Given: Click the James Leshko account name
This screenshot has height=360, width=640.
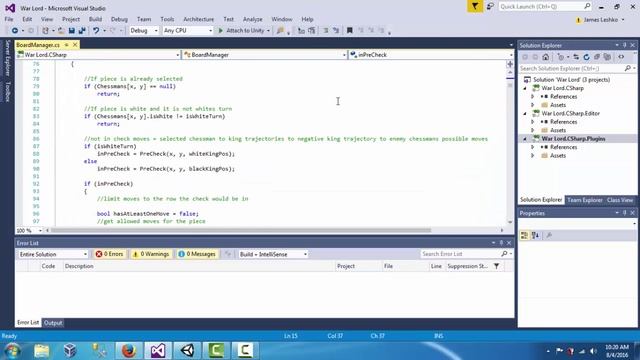Looking at the screenshot, I should click(x=600, y=20).
